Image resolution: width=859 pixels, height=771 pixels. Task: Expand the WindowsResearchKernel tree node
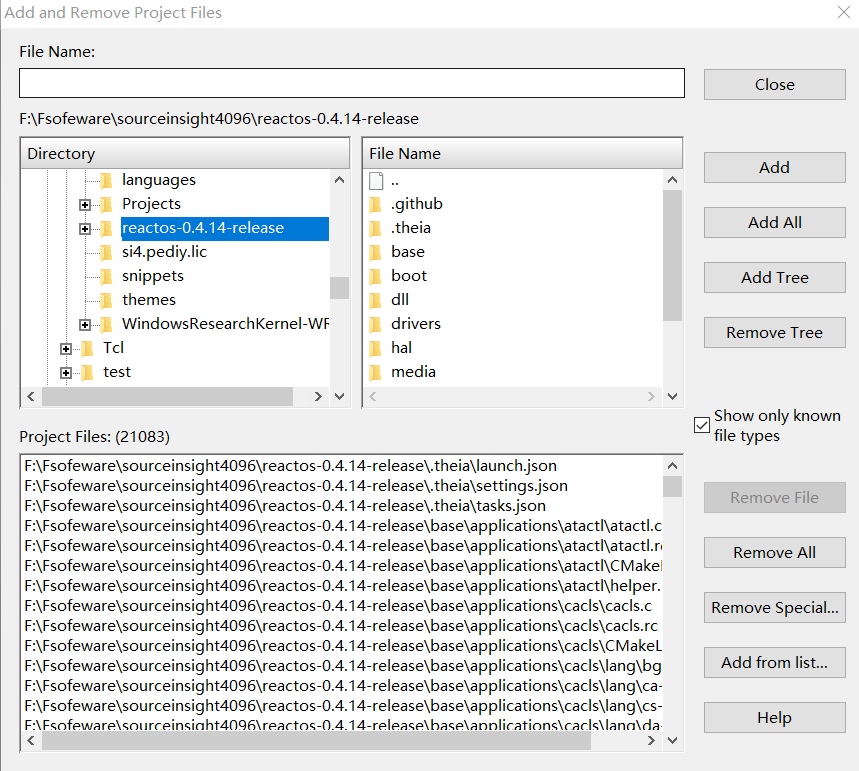(x=85, y=325)
